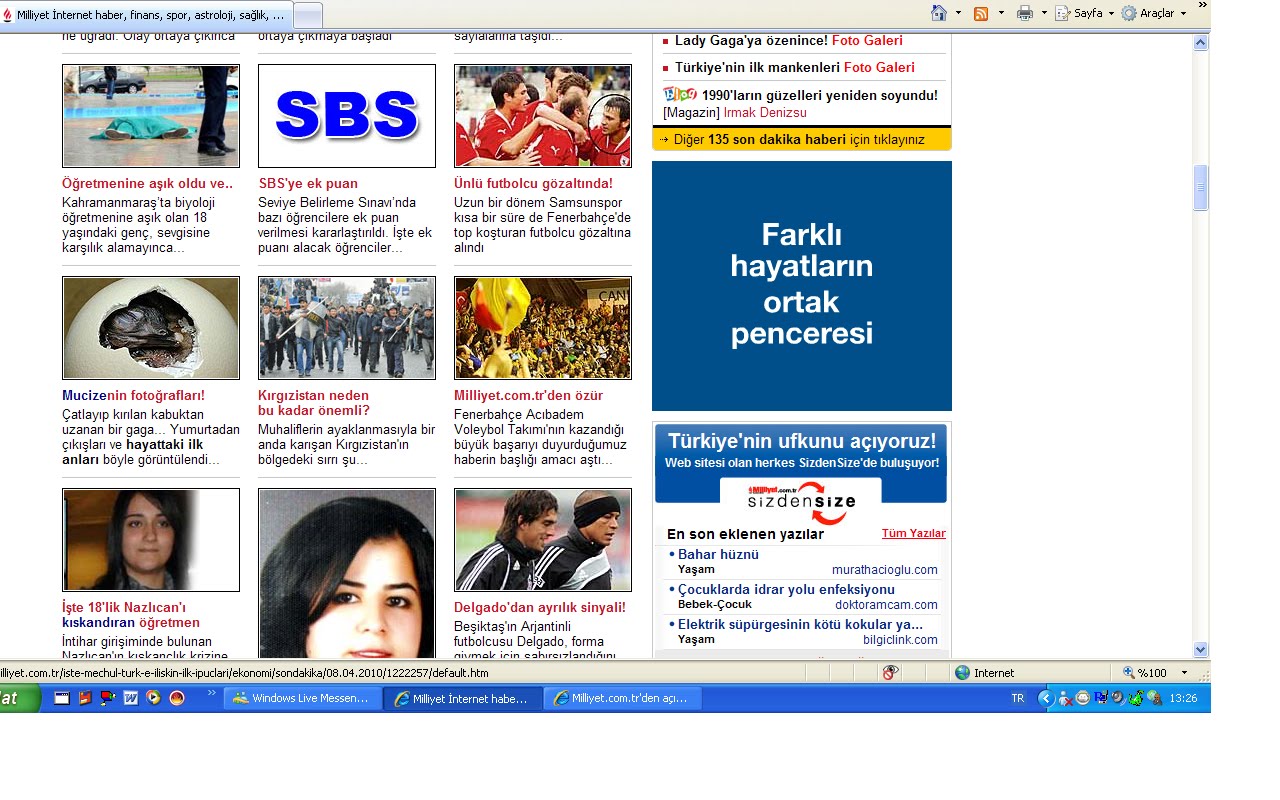This screenshot has height=800, width=1280.
Task: Open 'Öğretmenine aşık oldu ve..' headline
Action: (147, 184)
